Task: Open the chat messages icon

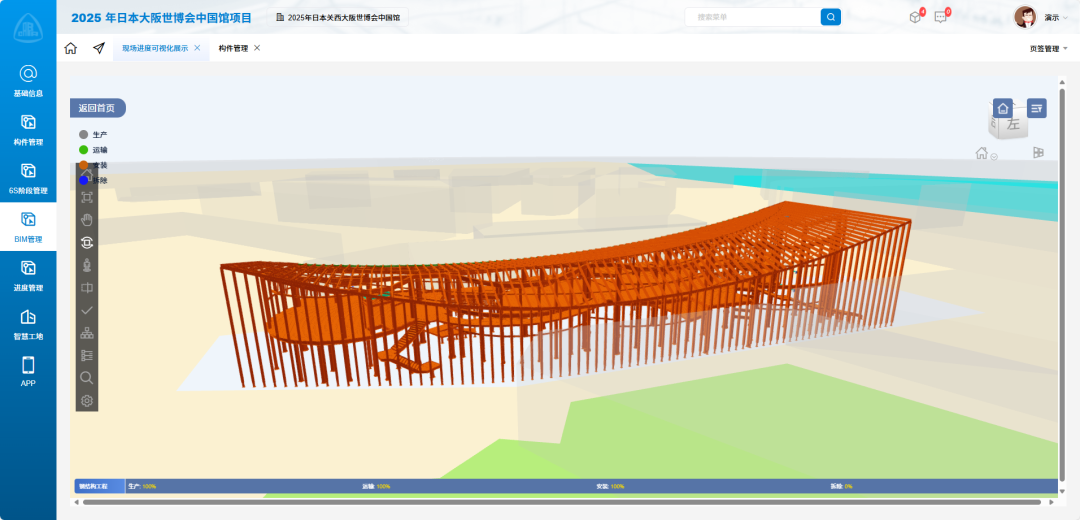Action: tap(940, 17)
